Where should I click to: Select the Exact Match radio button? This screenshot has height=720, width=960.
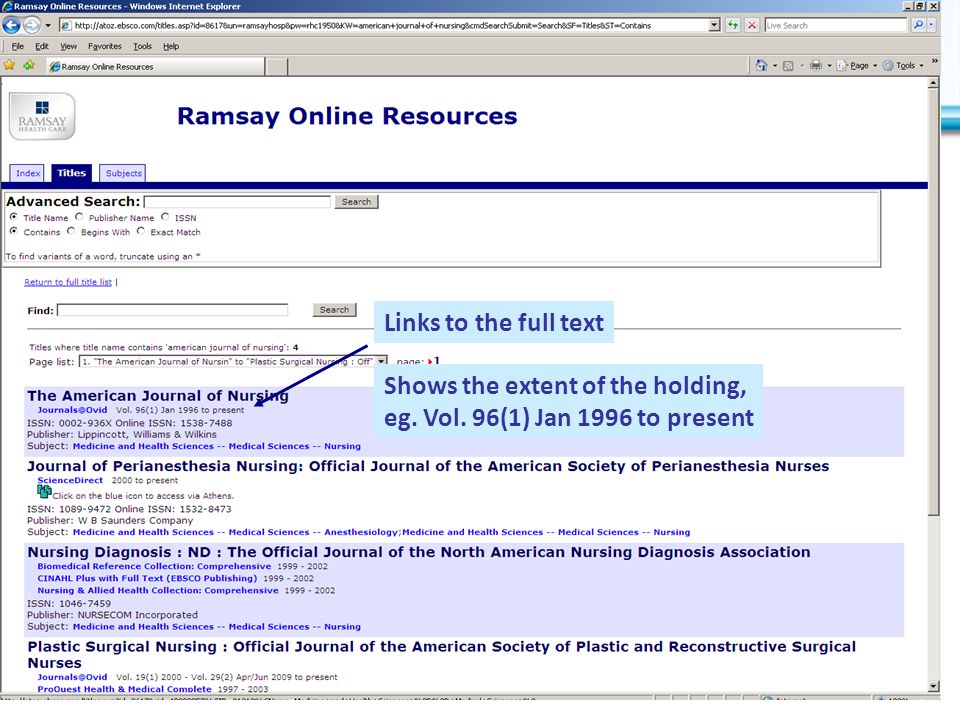pyautogui.click(x=141, y=231)
